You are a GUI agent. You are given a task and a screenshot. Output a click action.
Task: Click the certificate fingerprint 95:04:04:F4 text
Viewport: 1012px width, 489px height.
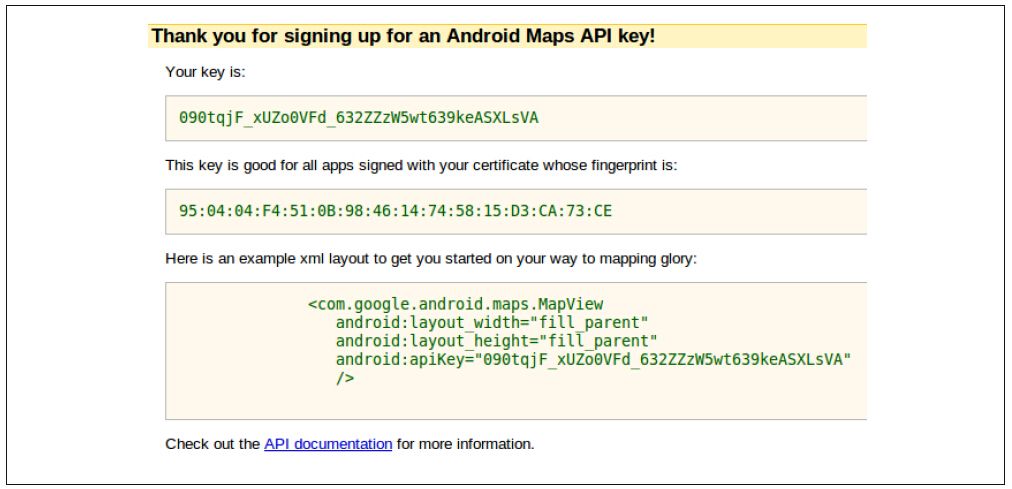[395, 211]
